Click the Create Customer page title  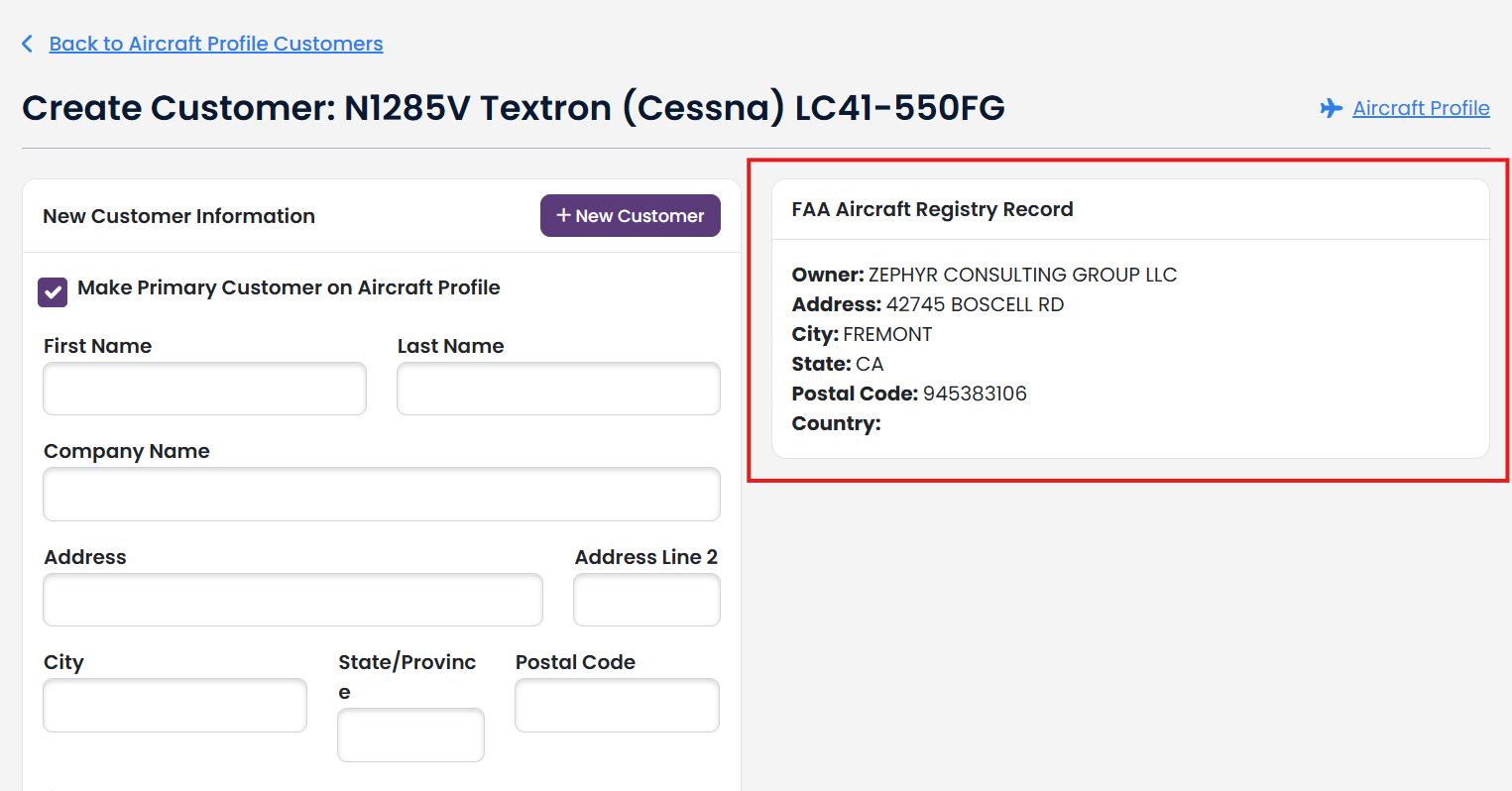point(513,107)
